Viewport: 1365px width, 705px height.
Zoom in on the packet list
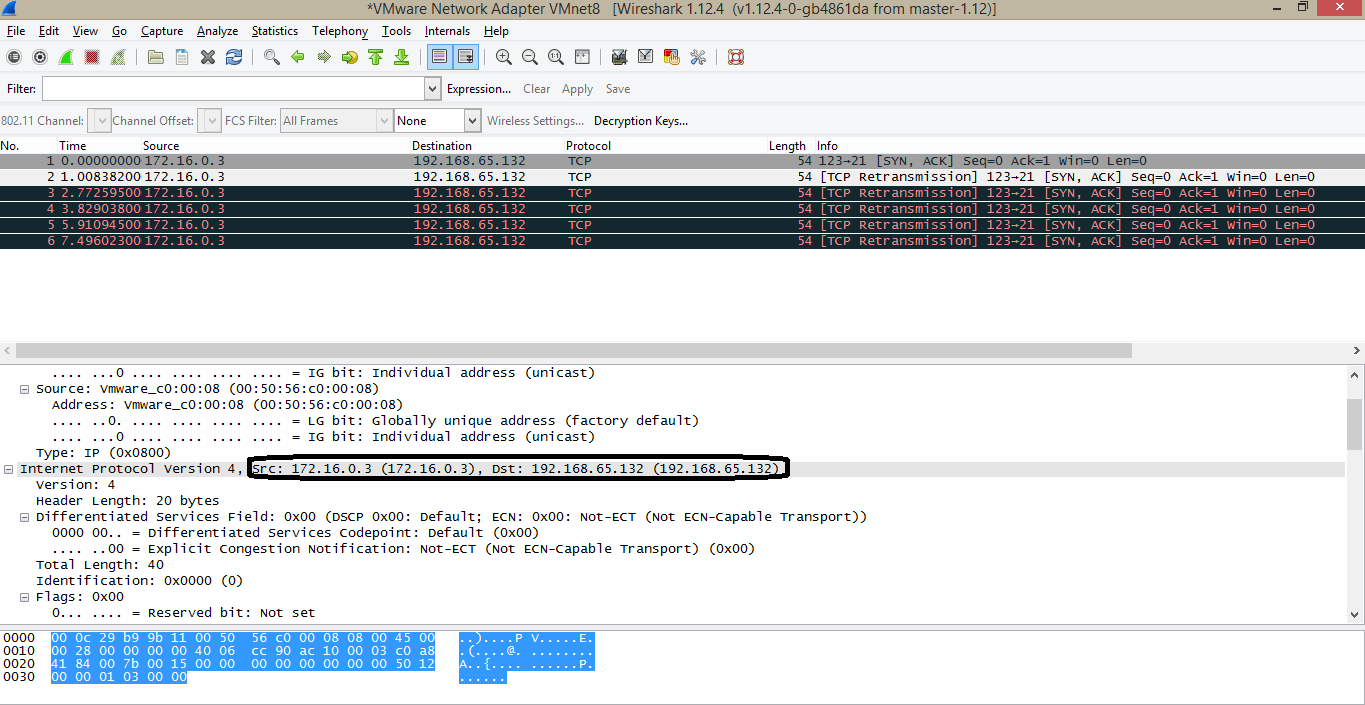point(503,57)
